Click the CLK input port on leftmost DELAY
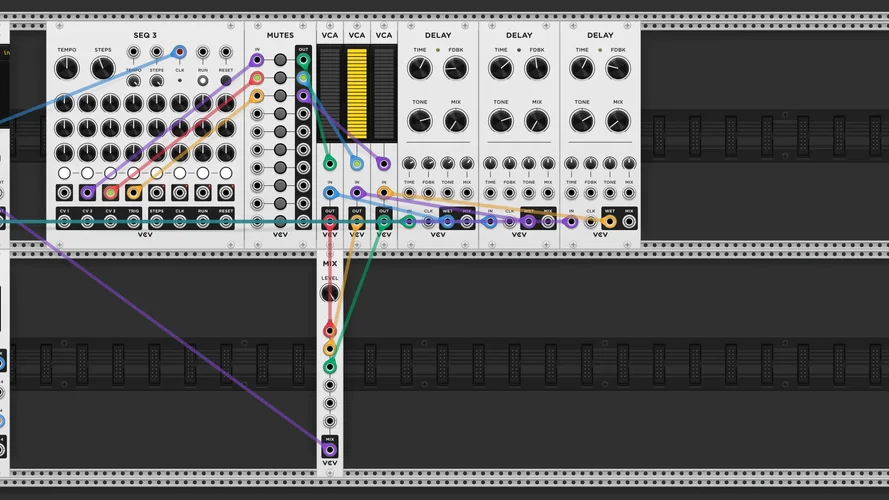This screenshot has height=500, width=889. coord(428,222)
